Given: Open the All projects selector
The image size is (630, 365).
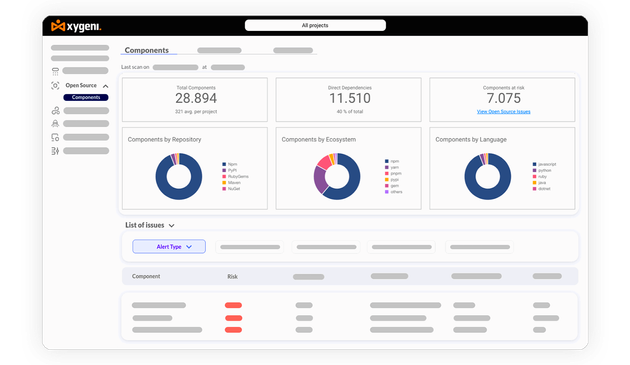Looking at the screenshot, I should coord(315,25).
